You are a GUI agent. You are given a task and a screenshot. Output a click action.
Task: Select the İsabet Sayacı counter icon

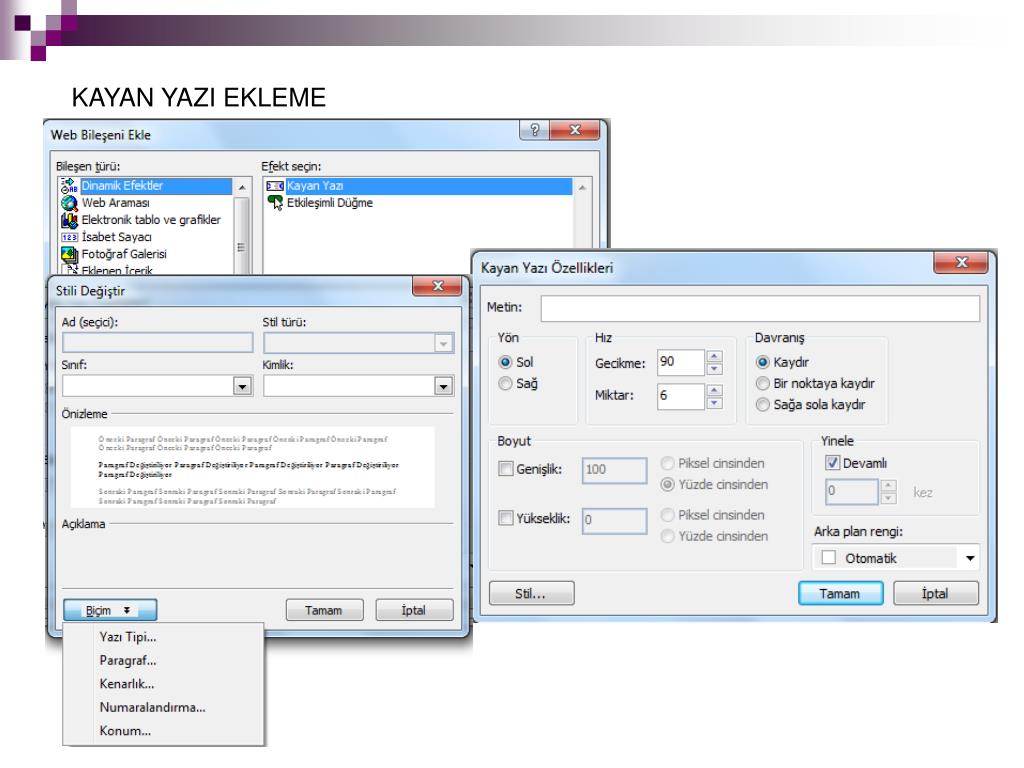click(69, 237)
